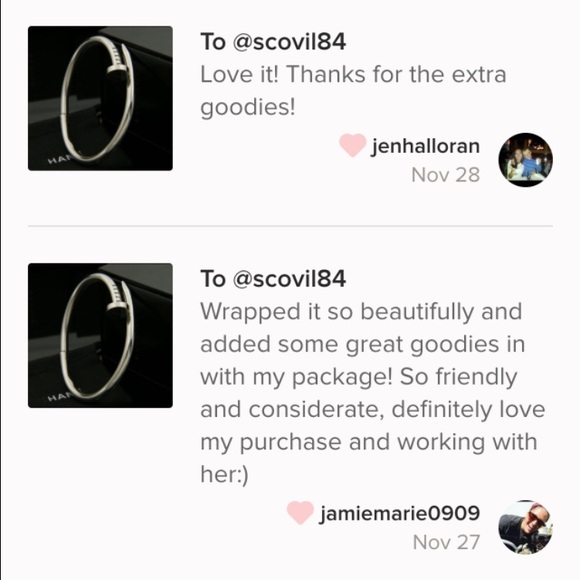The width and height of the screenshot is (580, 580).
Task: Visit the jenhalloran username link
Action: click(426, 146)
